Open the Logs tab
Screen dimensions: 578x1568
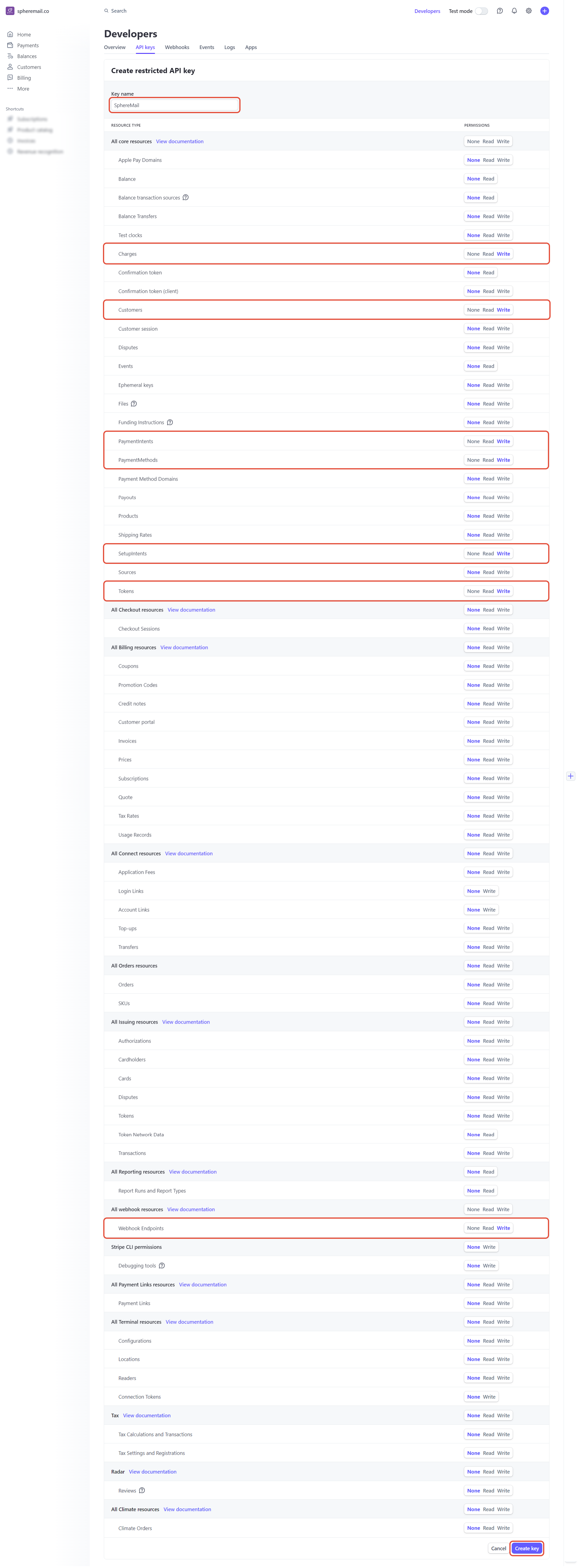coord(229,48)
